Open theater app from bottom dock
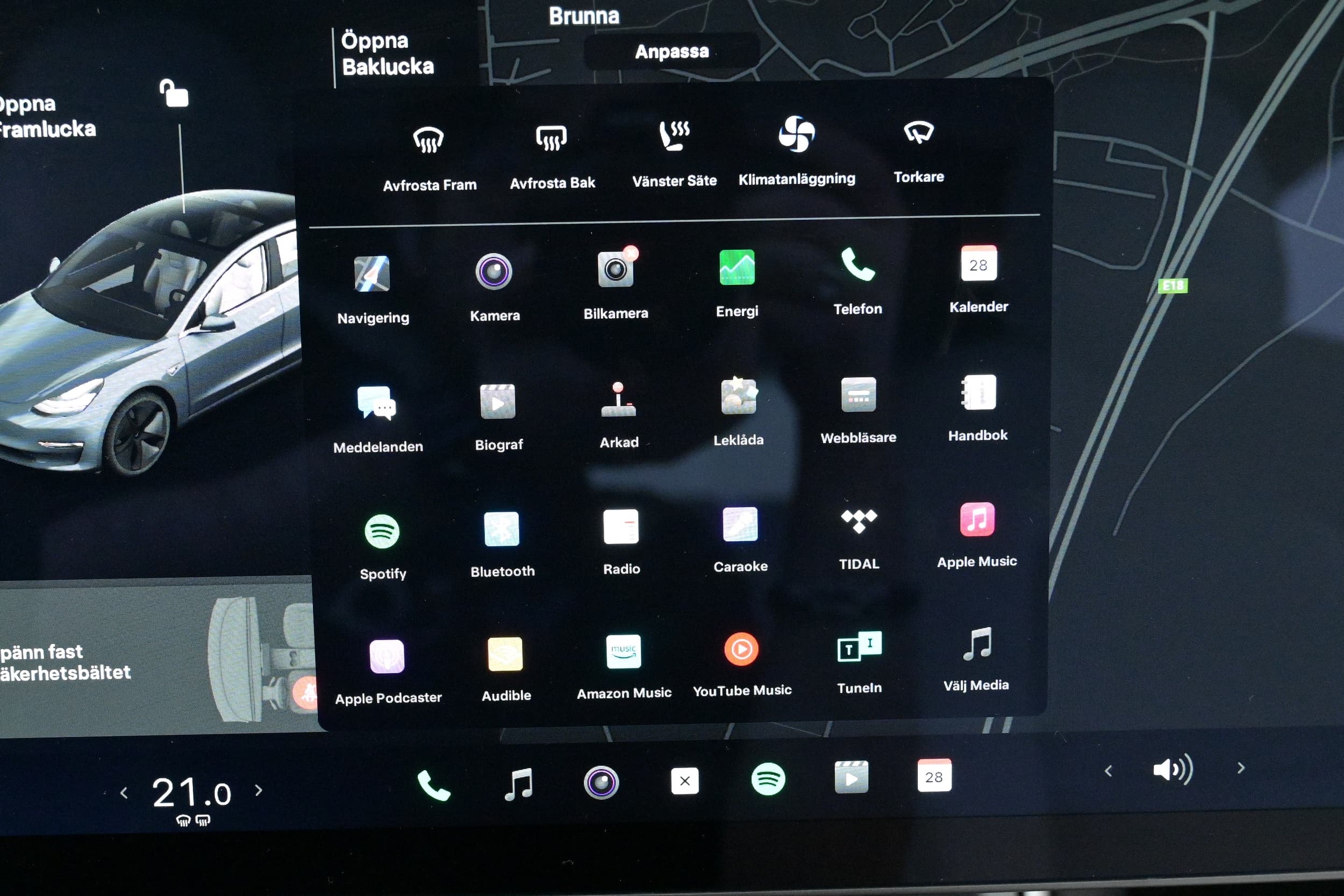Viewport: 1344px width, 896px height. [852, 777]
